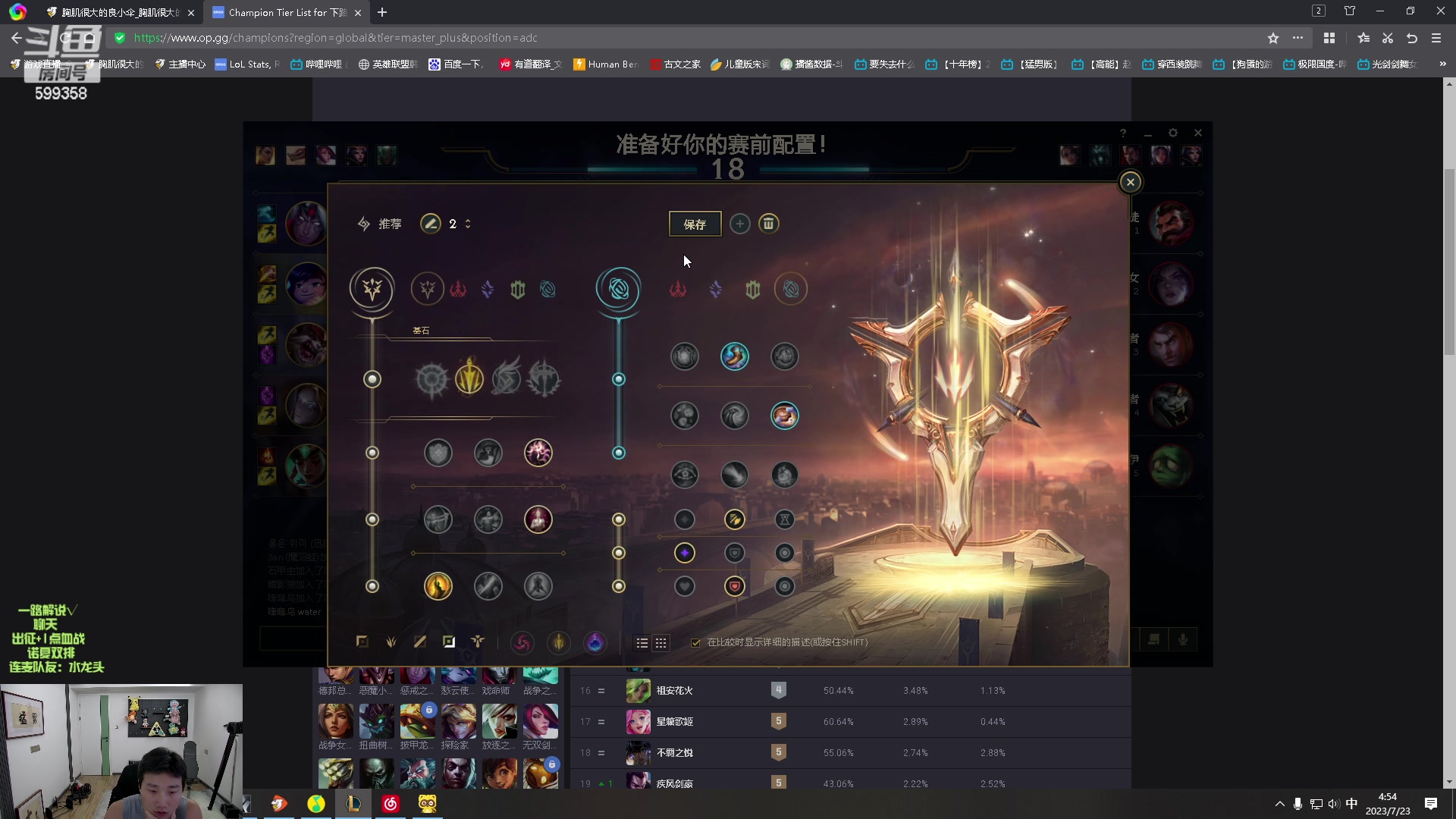
Task: Switch primary path to Domination
Action: pos(458,289)
